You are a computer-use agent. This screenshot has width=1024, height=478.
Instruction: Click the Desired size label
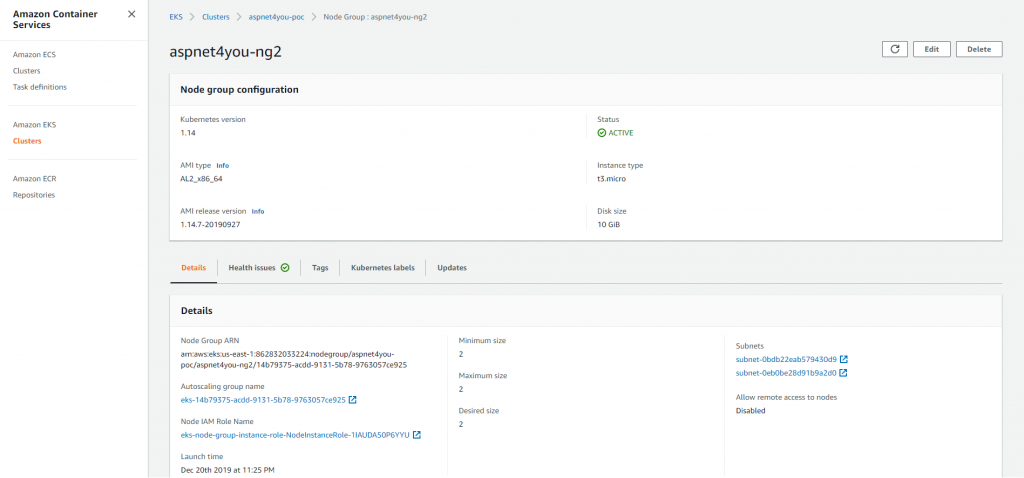click(x=479, y=411)
